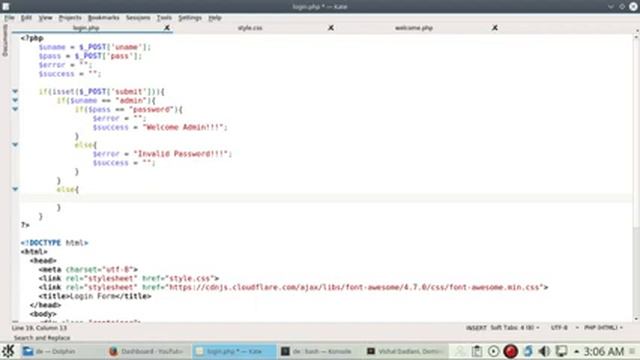This screenshot has height=360, width=640.
Task: Expand hidden system tray icons arrow
Action: 576,351
